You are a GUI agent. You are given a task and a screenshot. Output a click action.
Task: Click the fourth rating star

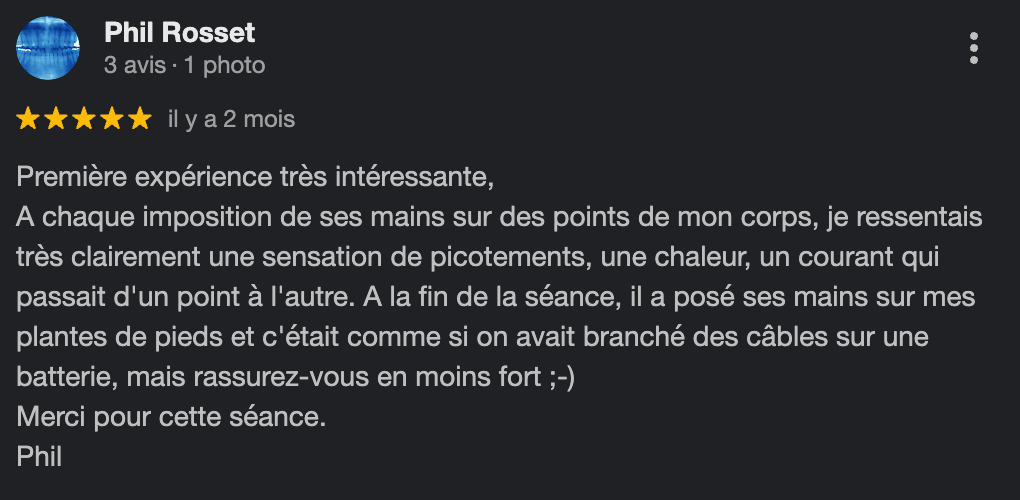pos(112,120)
